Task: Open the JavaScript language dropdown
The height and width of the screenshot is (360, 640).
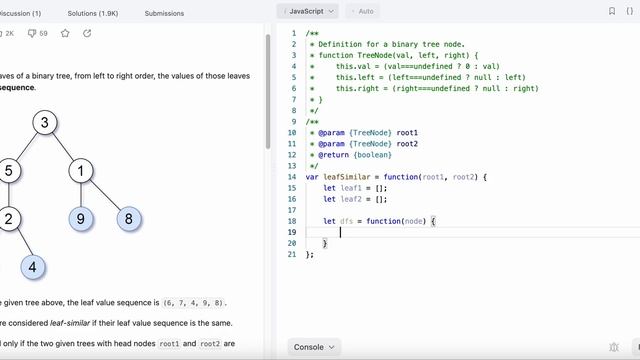Action: coord(308,11)
